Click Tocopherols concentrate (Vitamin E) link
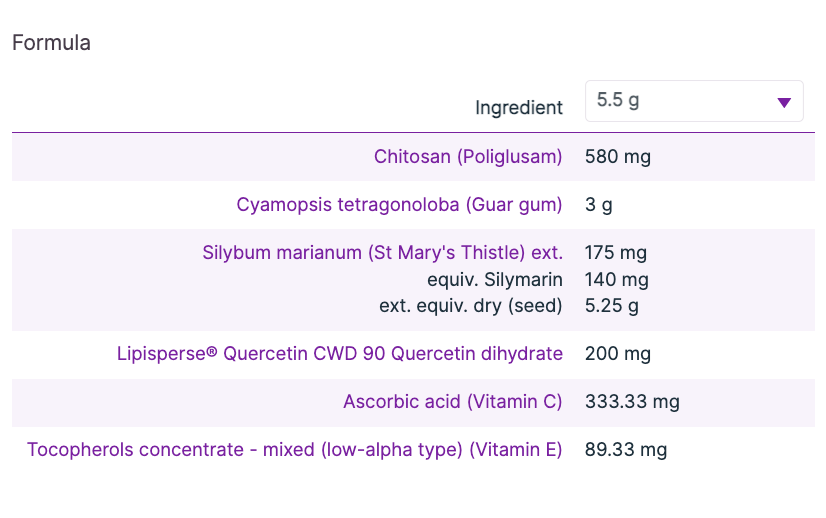Viewport: 826px width, 518px height. (x=294, y=450)
